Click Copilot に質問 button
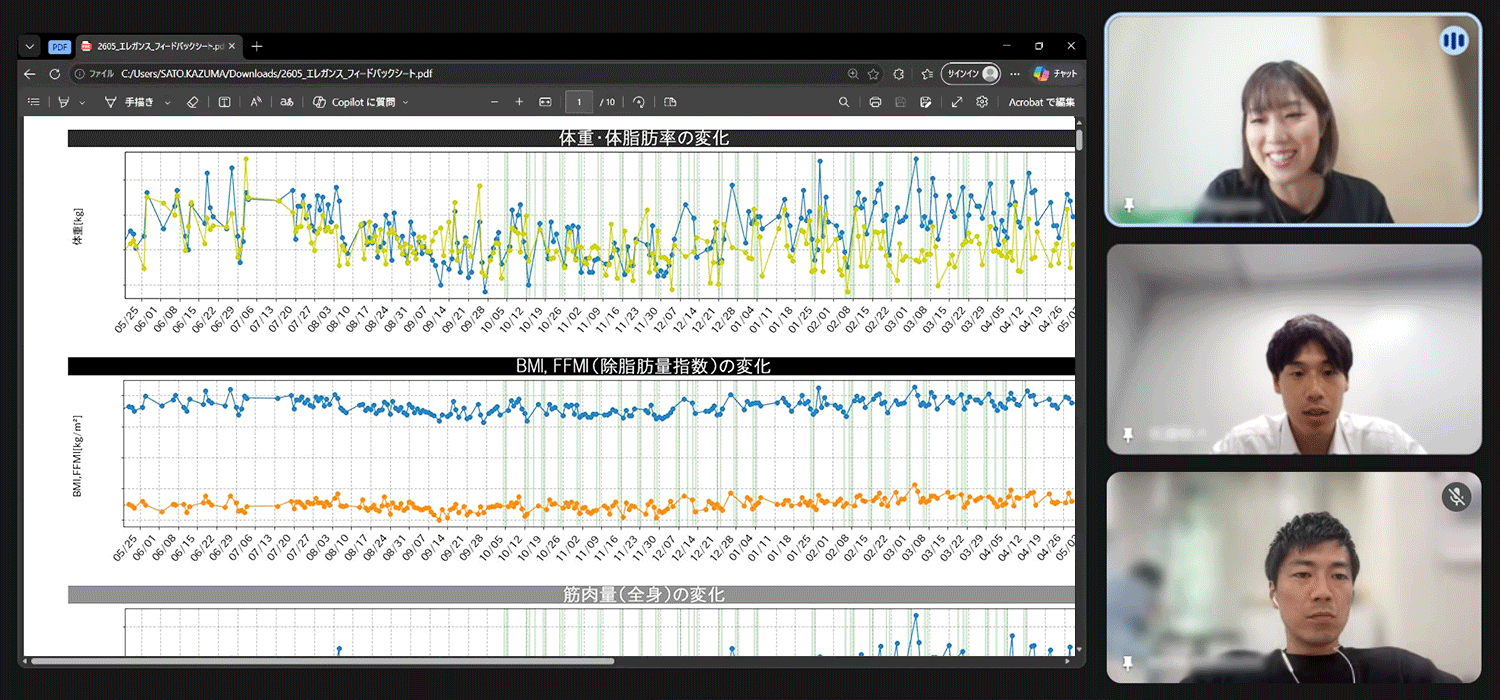Image resolution: width=1500 pixels, height=700 pixels. click(x=354, y=102)
